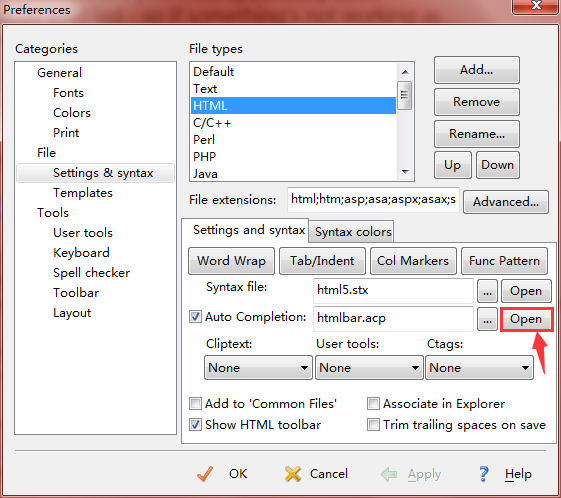Screen dimensions: 561x498
Task: Select the Tools category
Action: click(x=53, y=213)
